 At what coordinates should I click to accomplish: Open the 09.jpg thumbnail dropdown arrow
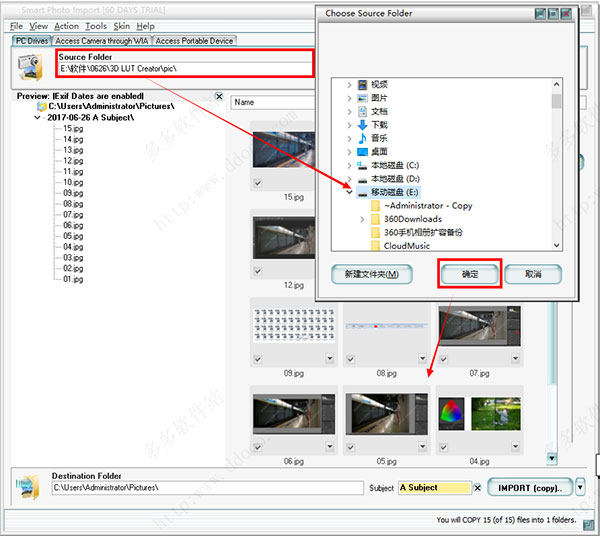point(330,358)
